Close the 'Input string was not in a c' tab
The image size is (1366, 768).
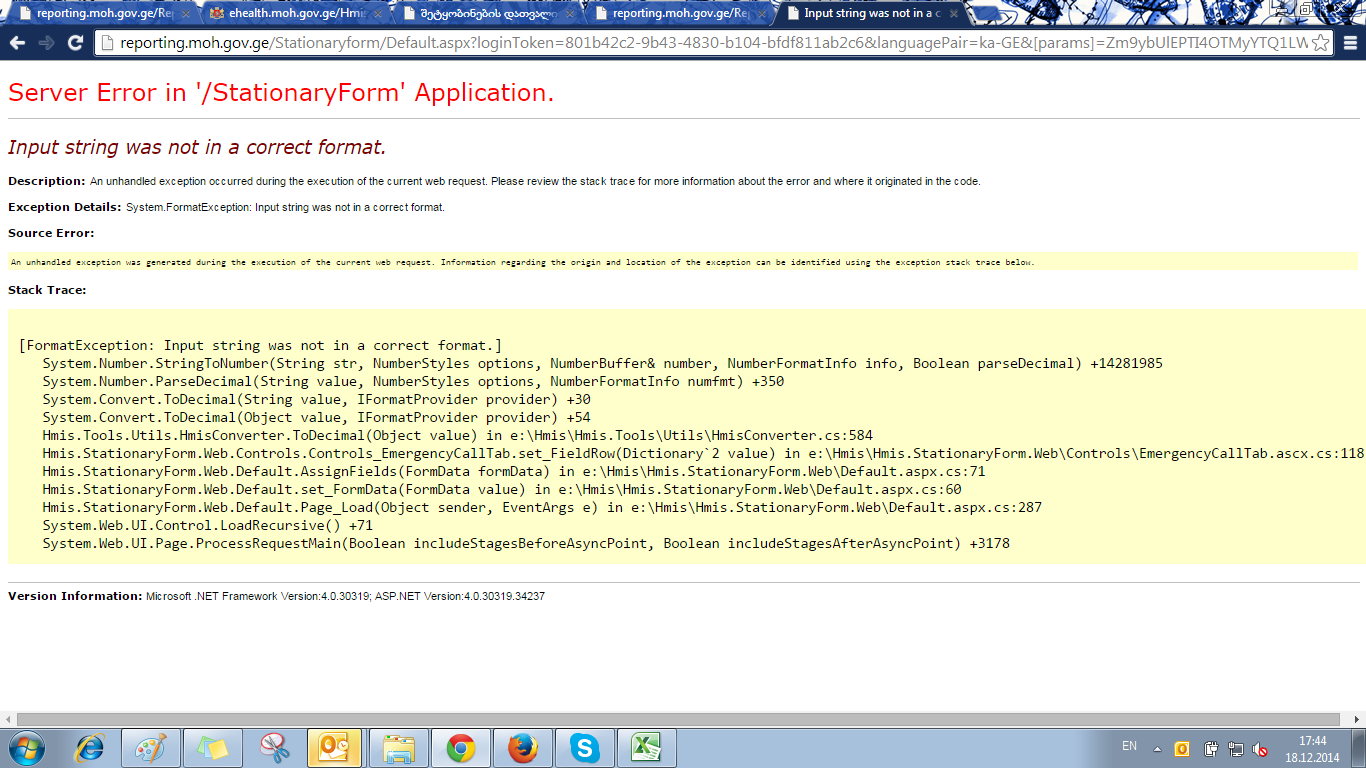(953, 14)
